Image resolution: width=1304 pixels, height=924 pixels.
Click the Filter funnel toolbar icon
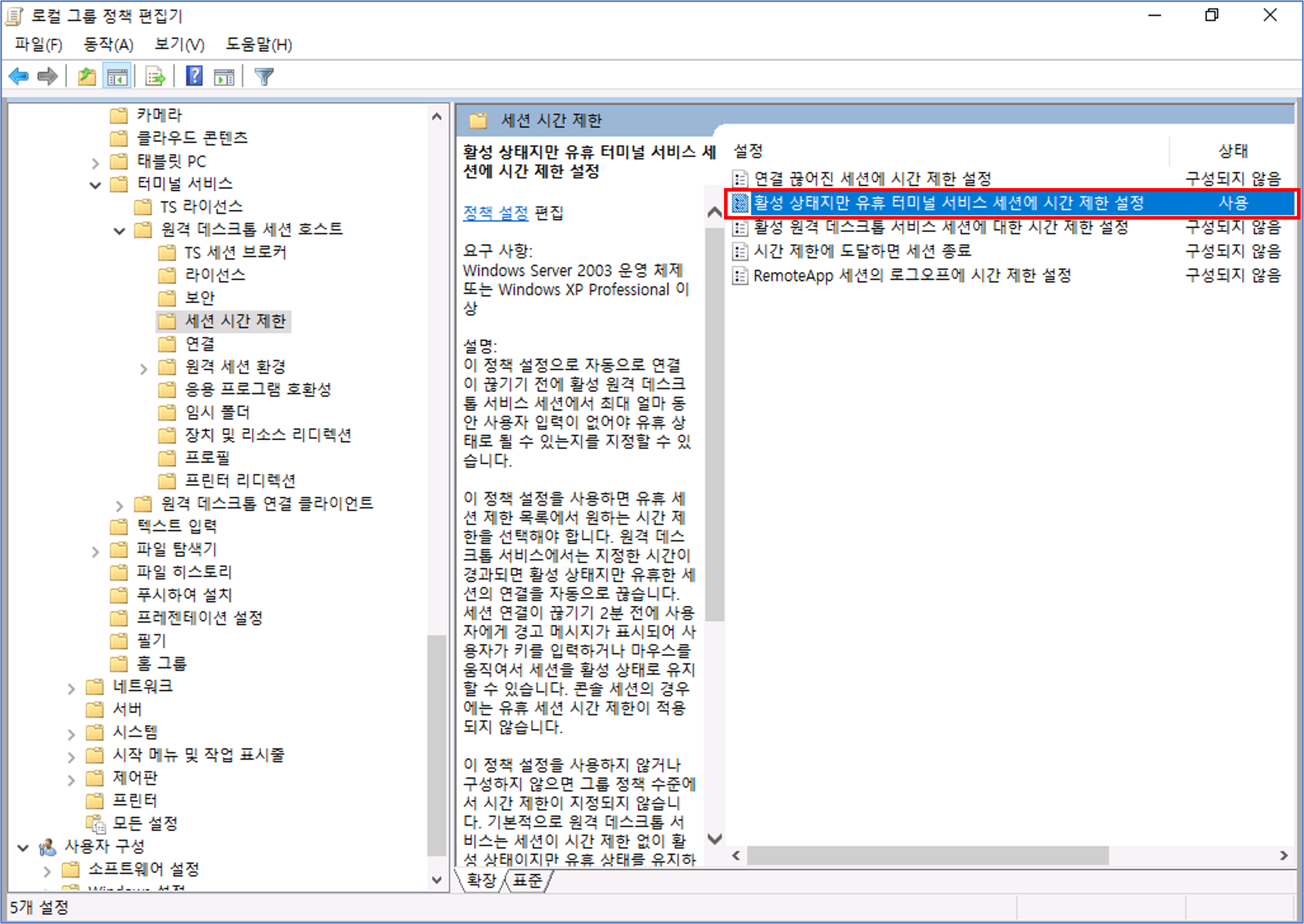pyautogui.click(x=264, y=76)
